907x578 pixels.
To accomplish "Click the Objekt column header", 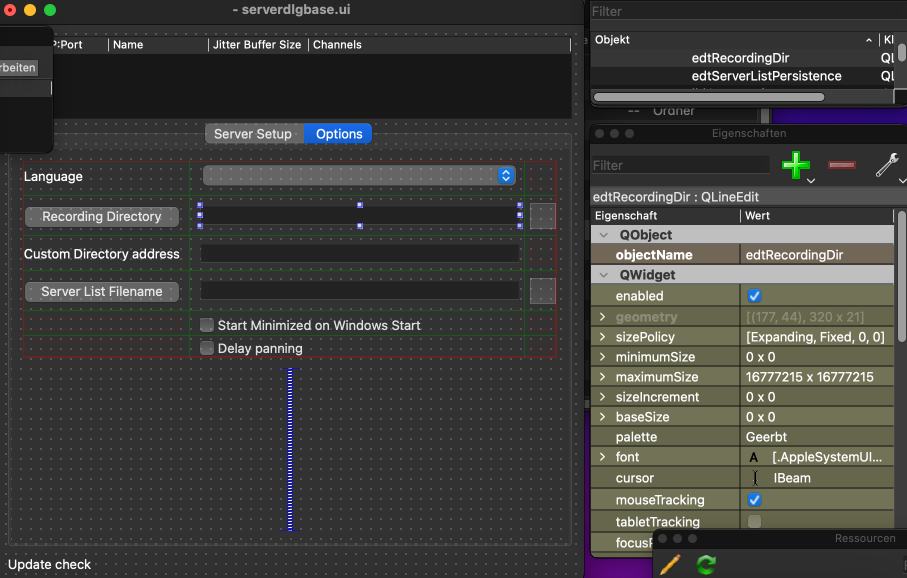I will [733, 40].
